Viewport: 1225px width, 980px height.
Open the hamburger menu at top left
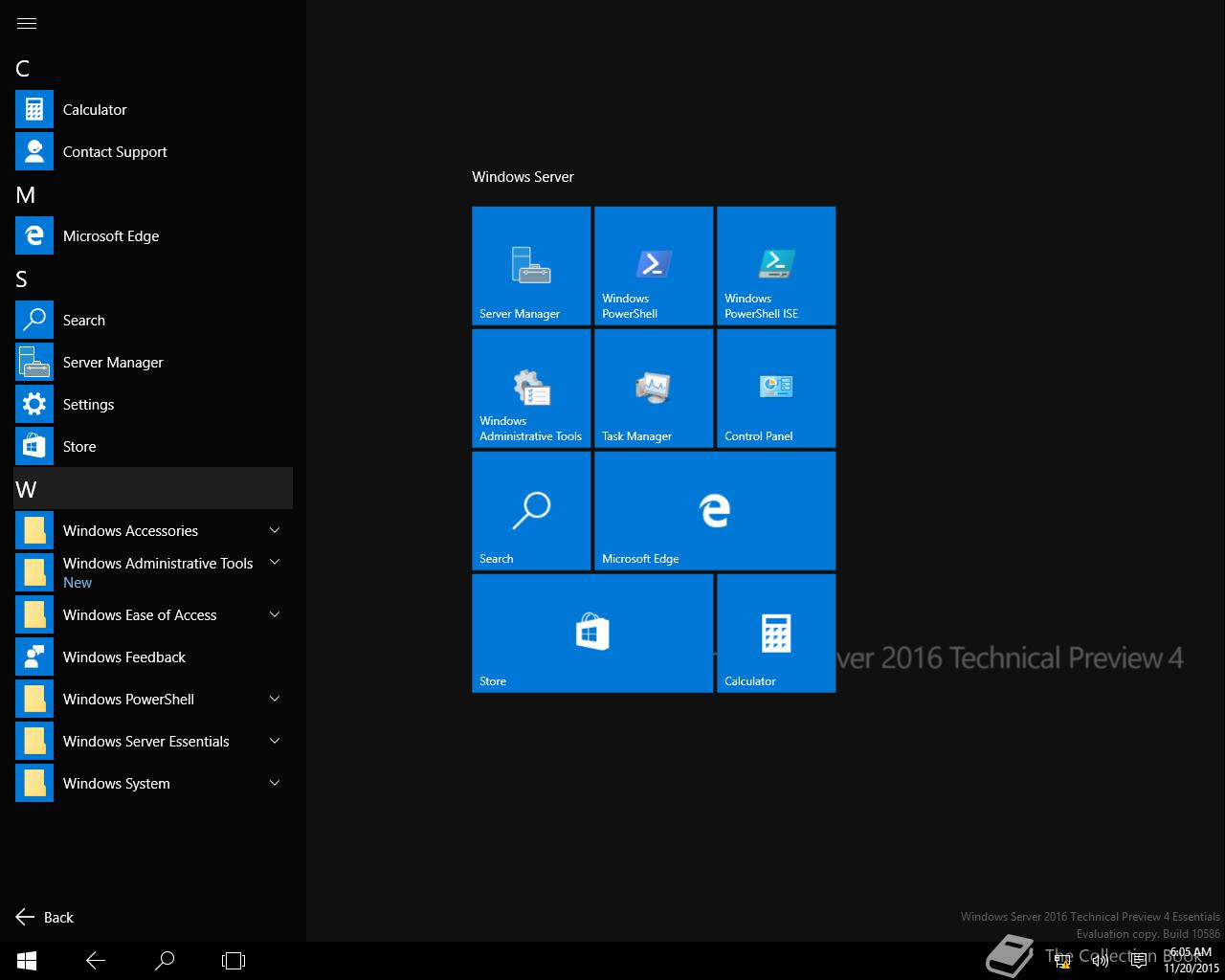tap(27, 23)
